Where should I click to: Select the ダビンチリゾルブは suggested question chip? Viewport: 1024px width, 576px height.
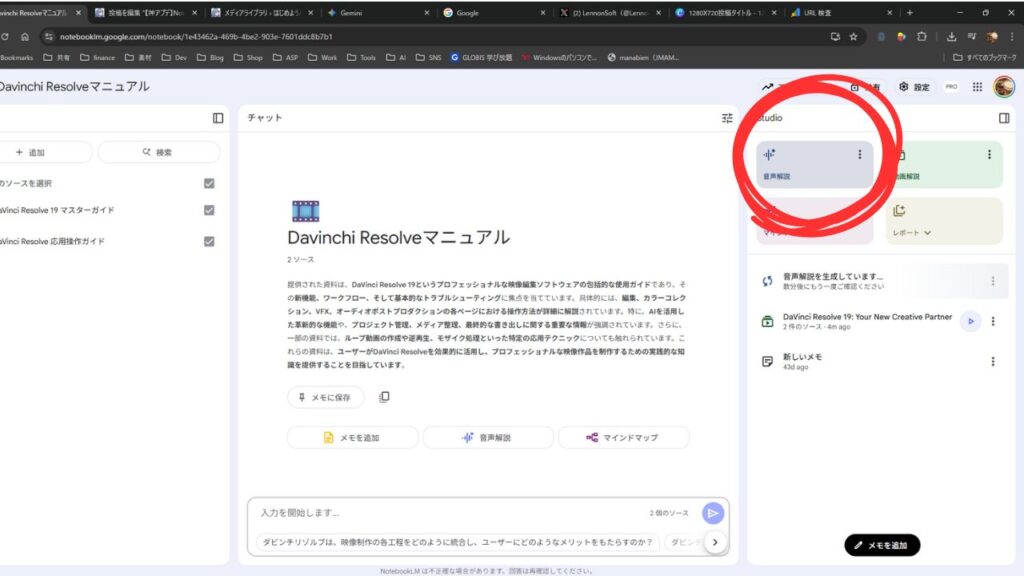tap(458, 542)
